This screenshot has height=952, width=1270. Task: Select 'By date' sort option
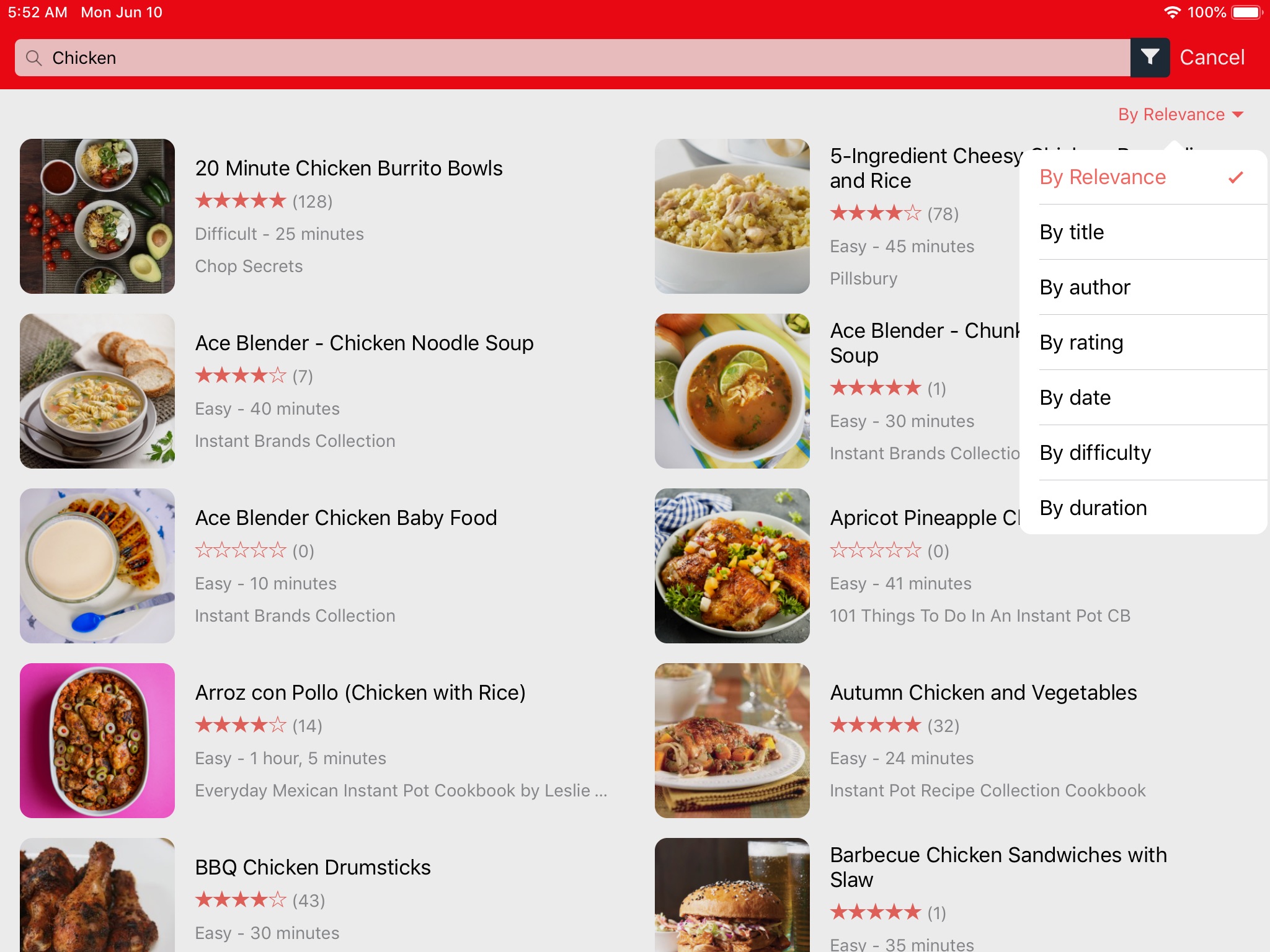click(x=1075, y=397)
